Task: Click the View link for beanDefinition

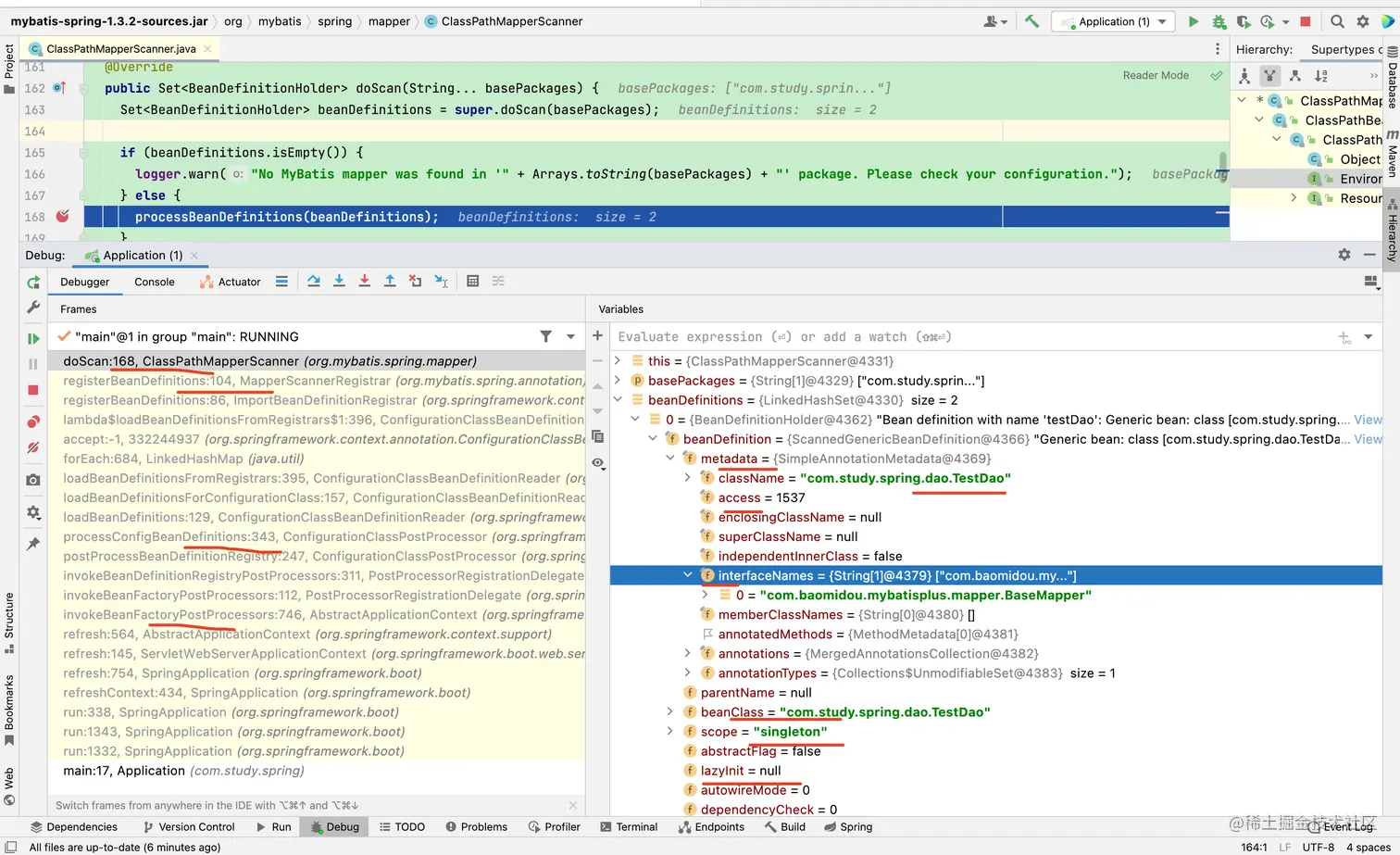Action: point(1368,439)
